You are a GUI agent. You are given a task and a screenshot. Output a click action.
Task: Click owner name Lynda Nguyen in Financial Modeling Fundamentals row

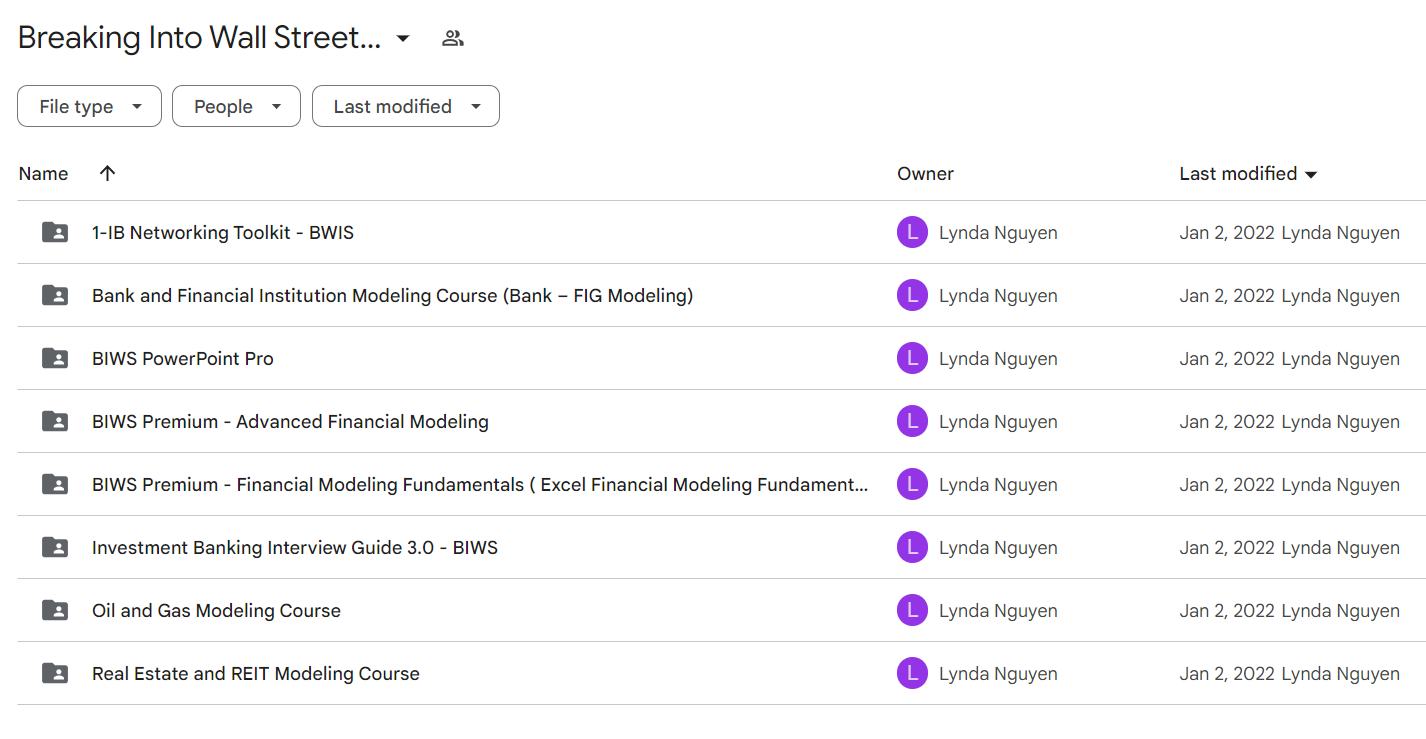pyautogui.click(x=998, y=485)
